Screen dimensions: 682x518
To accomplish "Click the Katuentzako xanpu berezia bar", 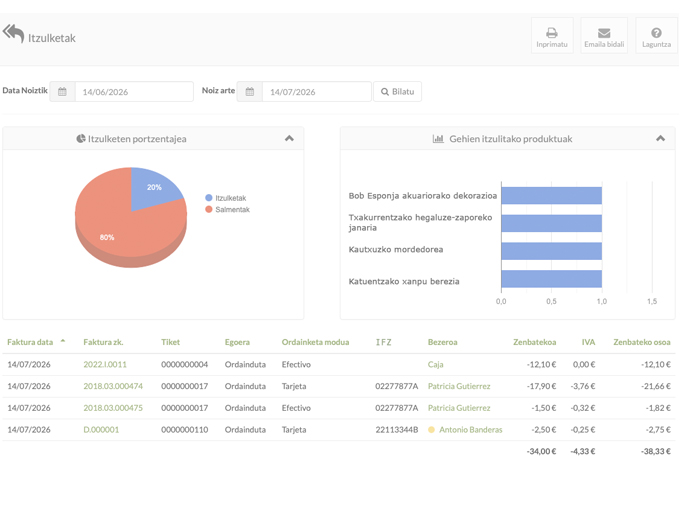I will [552, 279].
